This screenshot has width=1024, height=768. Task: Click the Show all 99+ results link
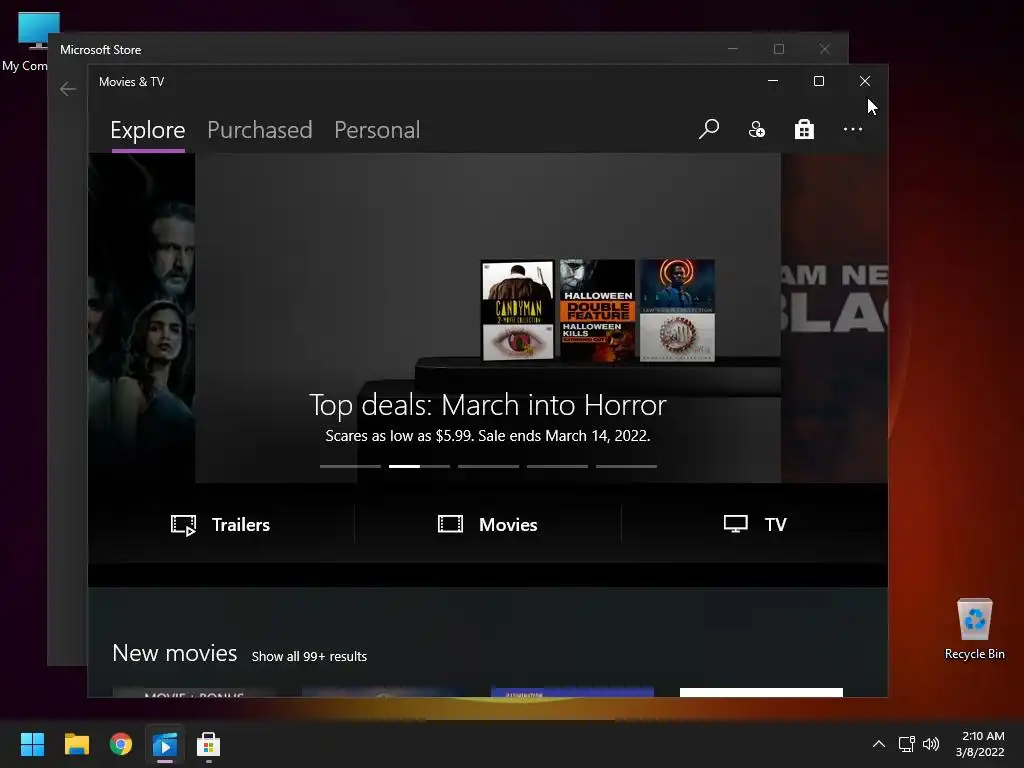point(309,656)
